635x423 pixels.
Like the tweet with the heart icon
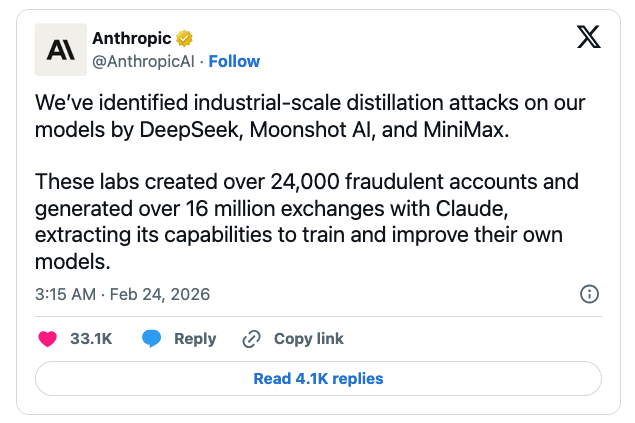coord(47,339)
